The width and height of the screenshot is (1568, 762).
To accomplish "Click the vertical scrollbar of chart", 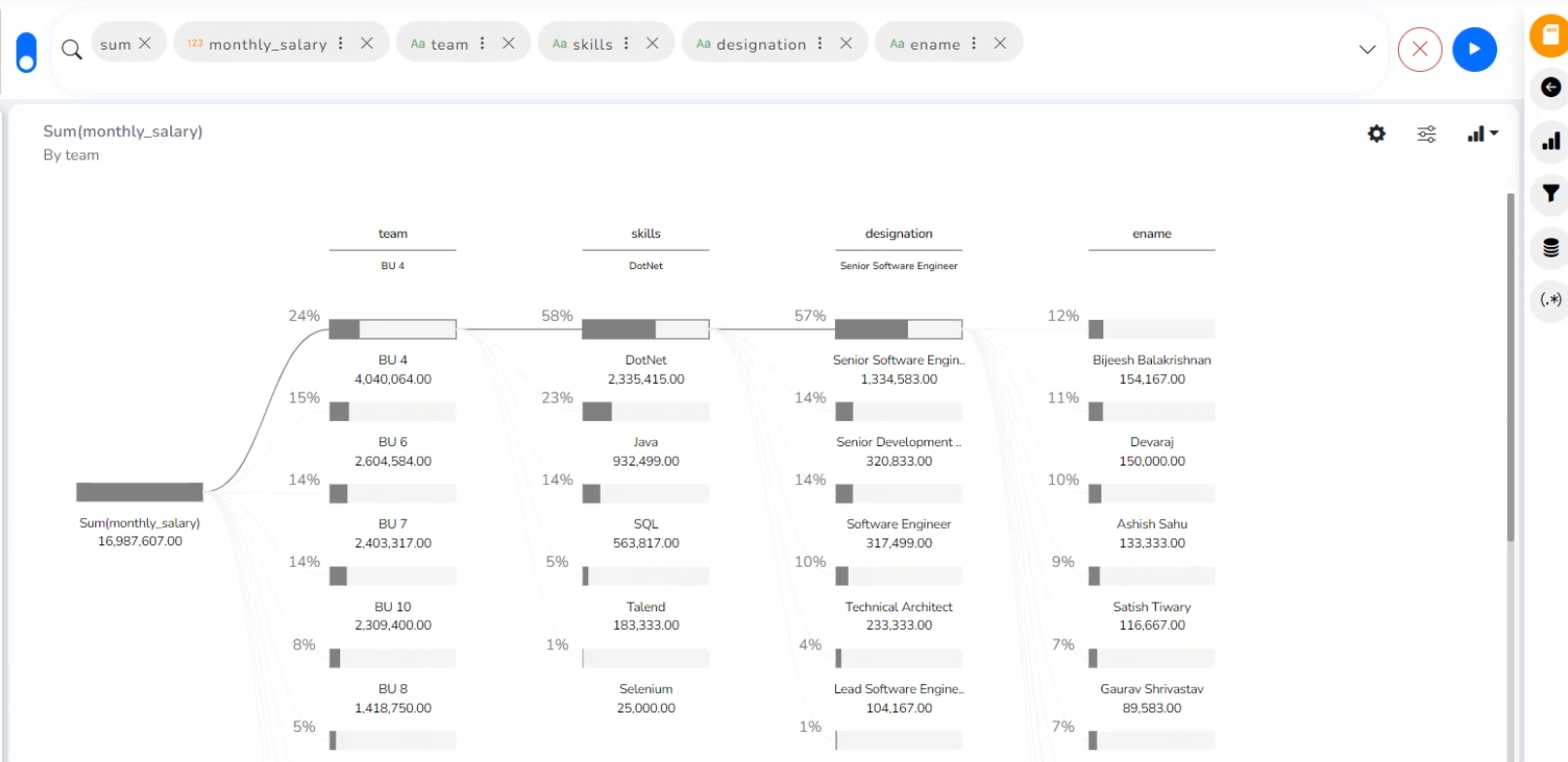I will 1510,369.
